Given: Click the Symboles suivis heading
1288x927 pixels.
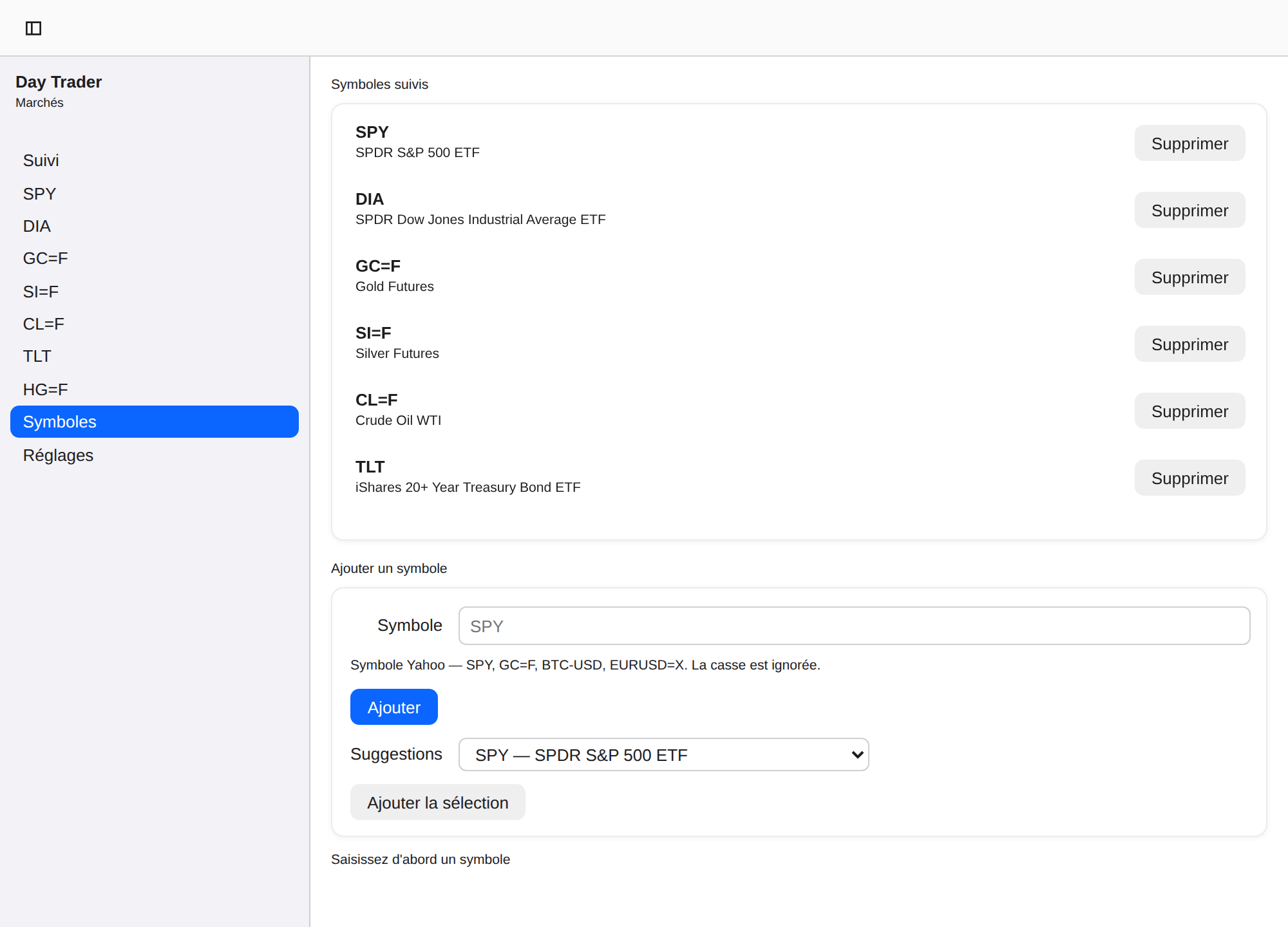Looking at the screenshot, I should click(x=379, y=84).
